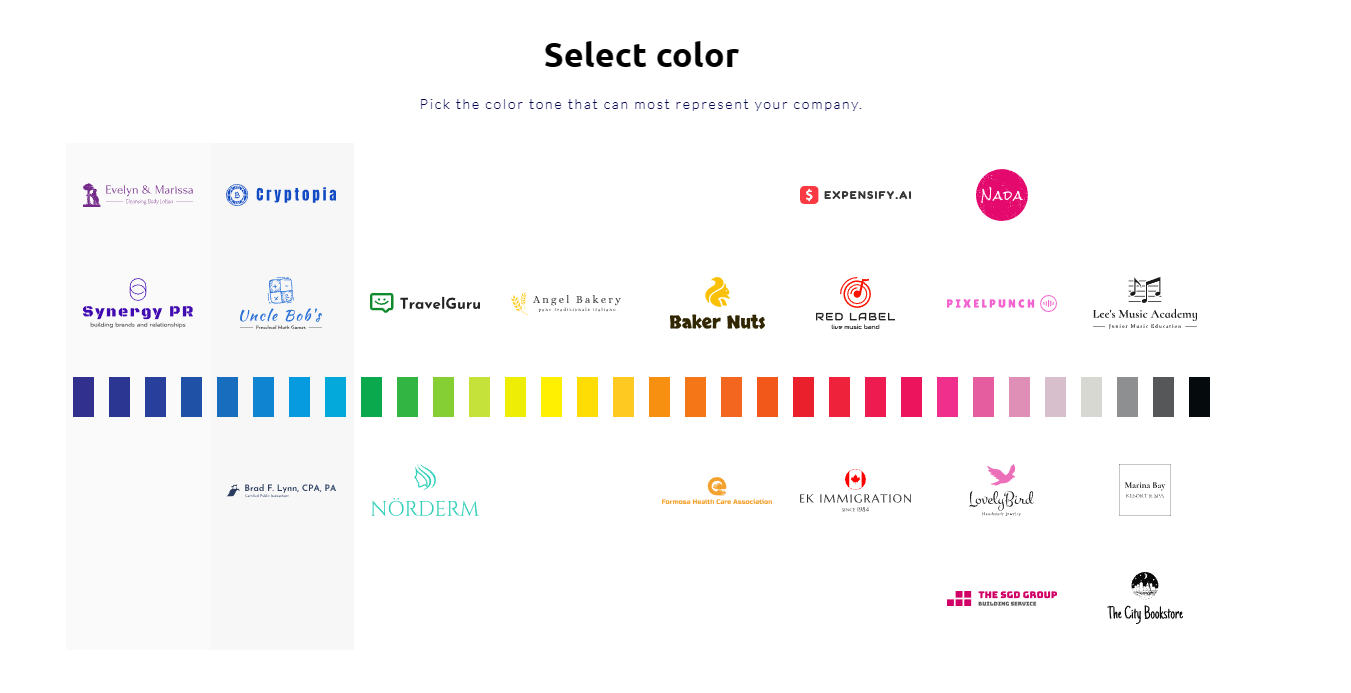Image resolution: width=1351 pixels, height=693 pixels.
Task: Click The SGD Group logo
Action: point(1001,598)
